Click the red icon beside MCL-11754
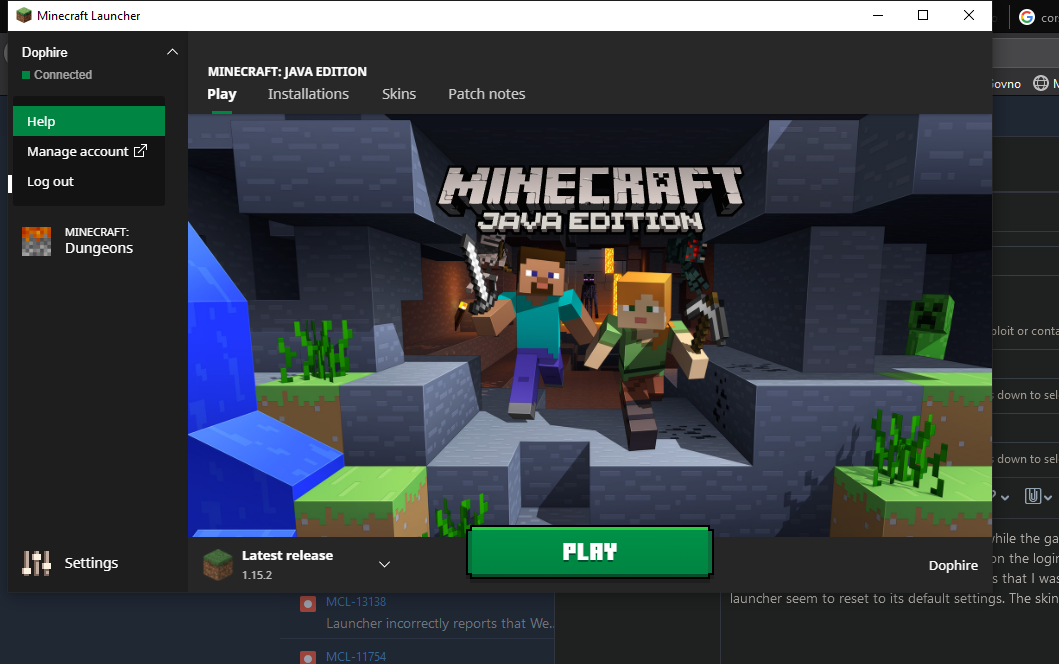The image size is (1059, 664). click(x=308, y=657)
